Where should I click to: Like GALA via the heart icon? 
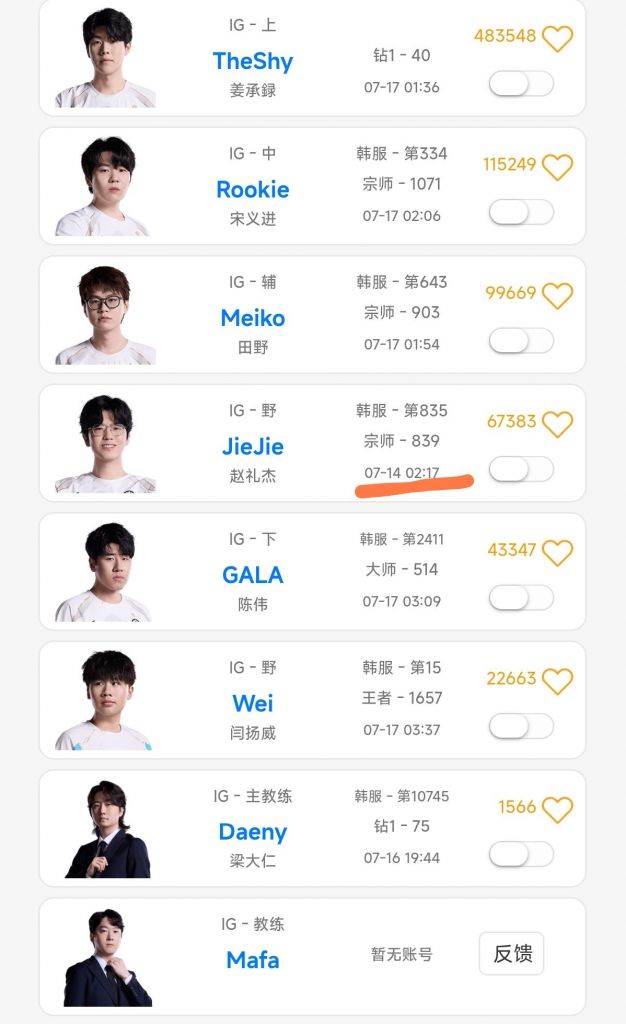(557, 552)
